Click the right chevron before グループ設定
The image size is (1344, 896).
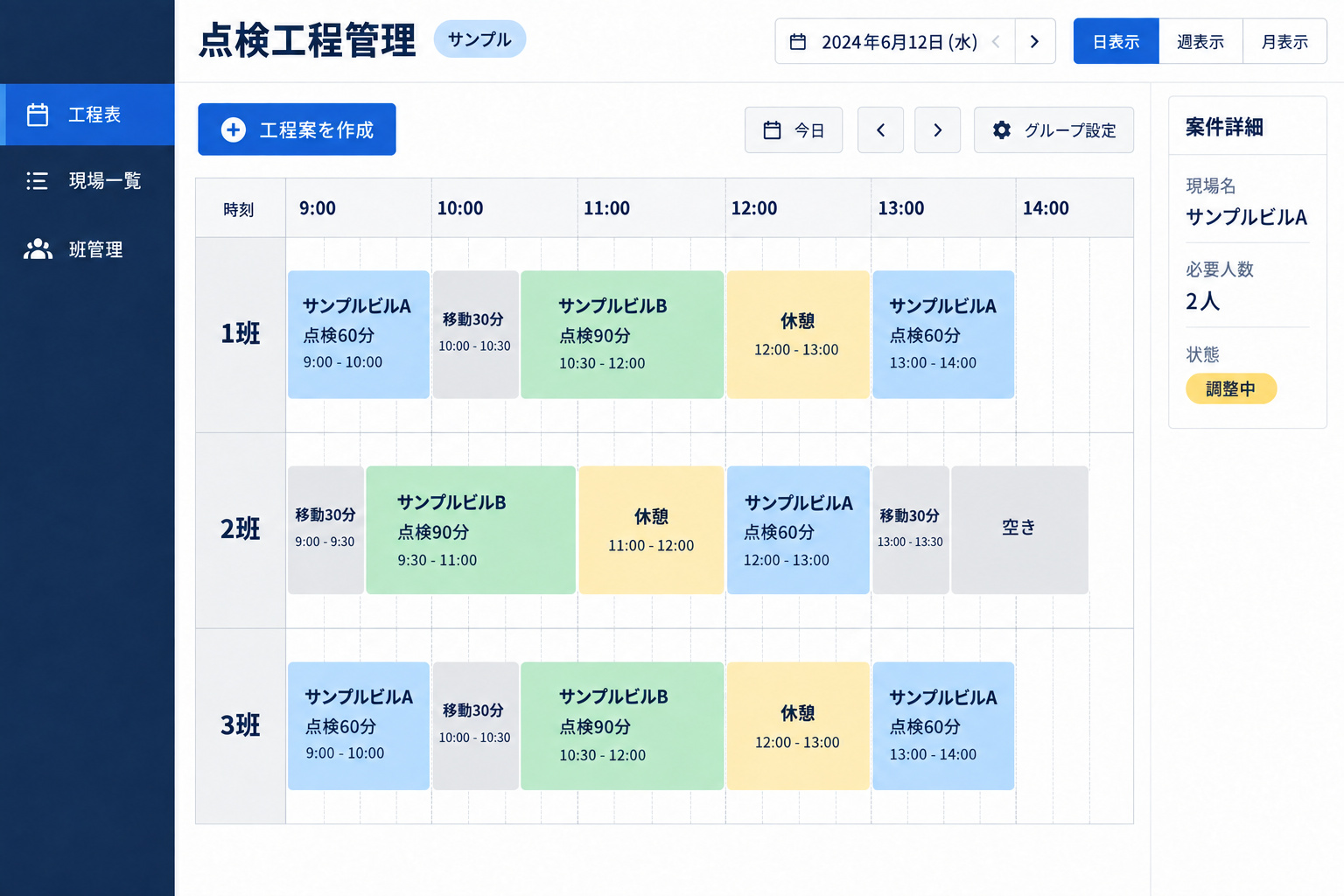[x=938, y=130]
